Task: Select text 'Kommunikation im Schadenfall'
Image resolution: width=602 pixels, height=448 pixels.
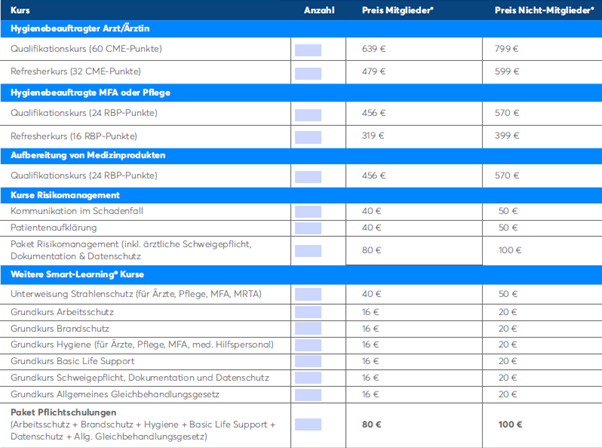Action: pyautogui.click(x=77, y=211)
